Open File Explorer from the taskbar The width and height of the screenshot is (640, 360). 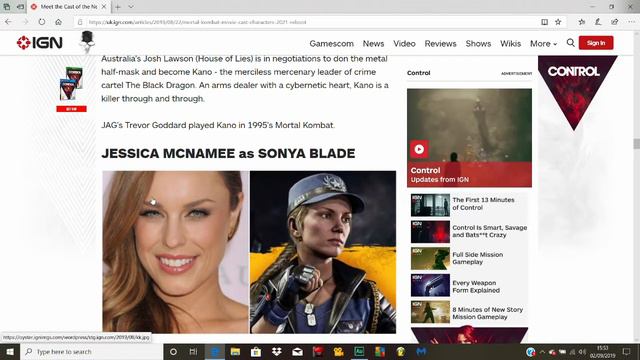click(x=235, y=351)
